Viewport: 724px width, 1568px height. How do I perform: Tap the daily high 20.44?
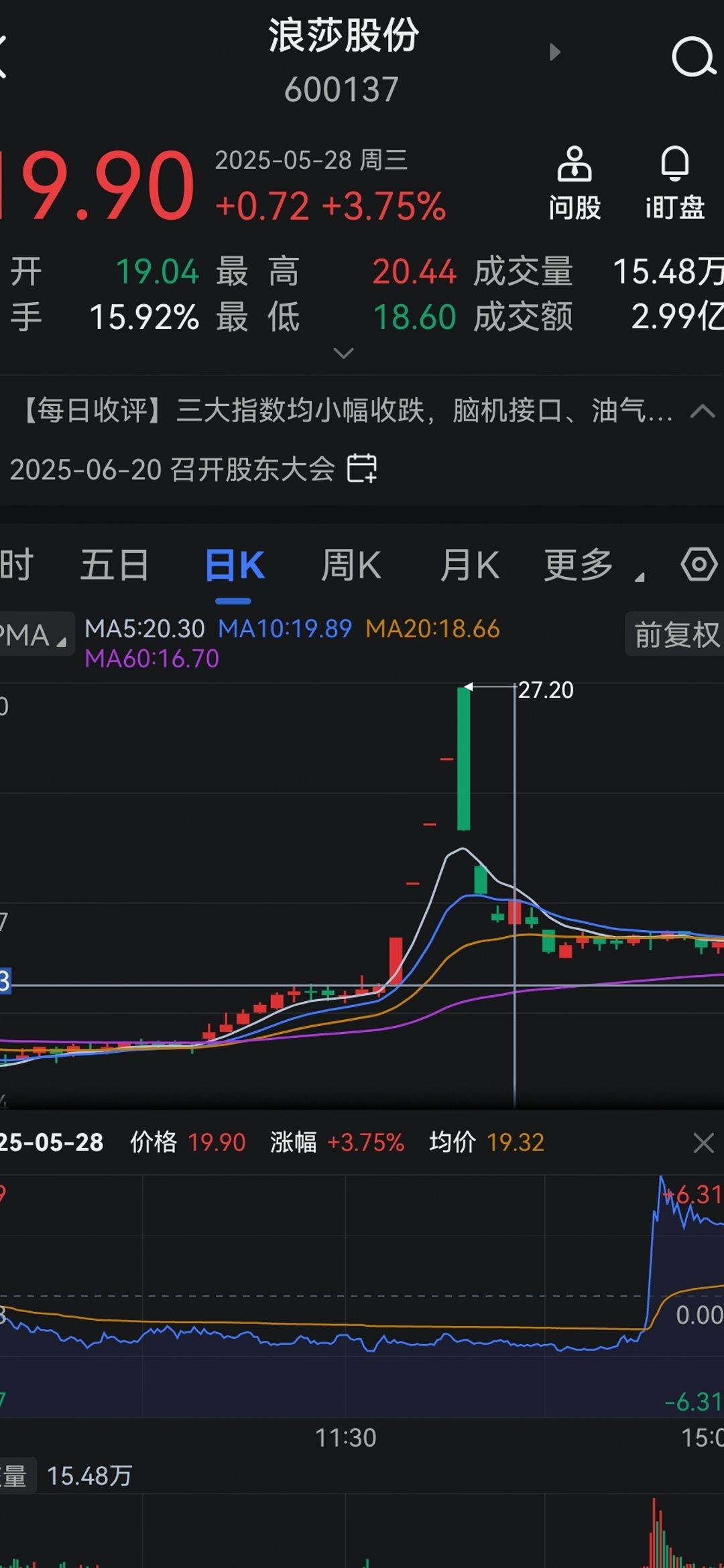point(414,271)
